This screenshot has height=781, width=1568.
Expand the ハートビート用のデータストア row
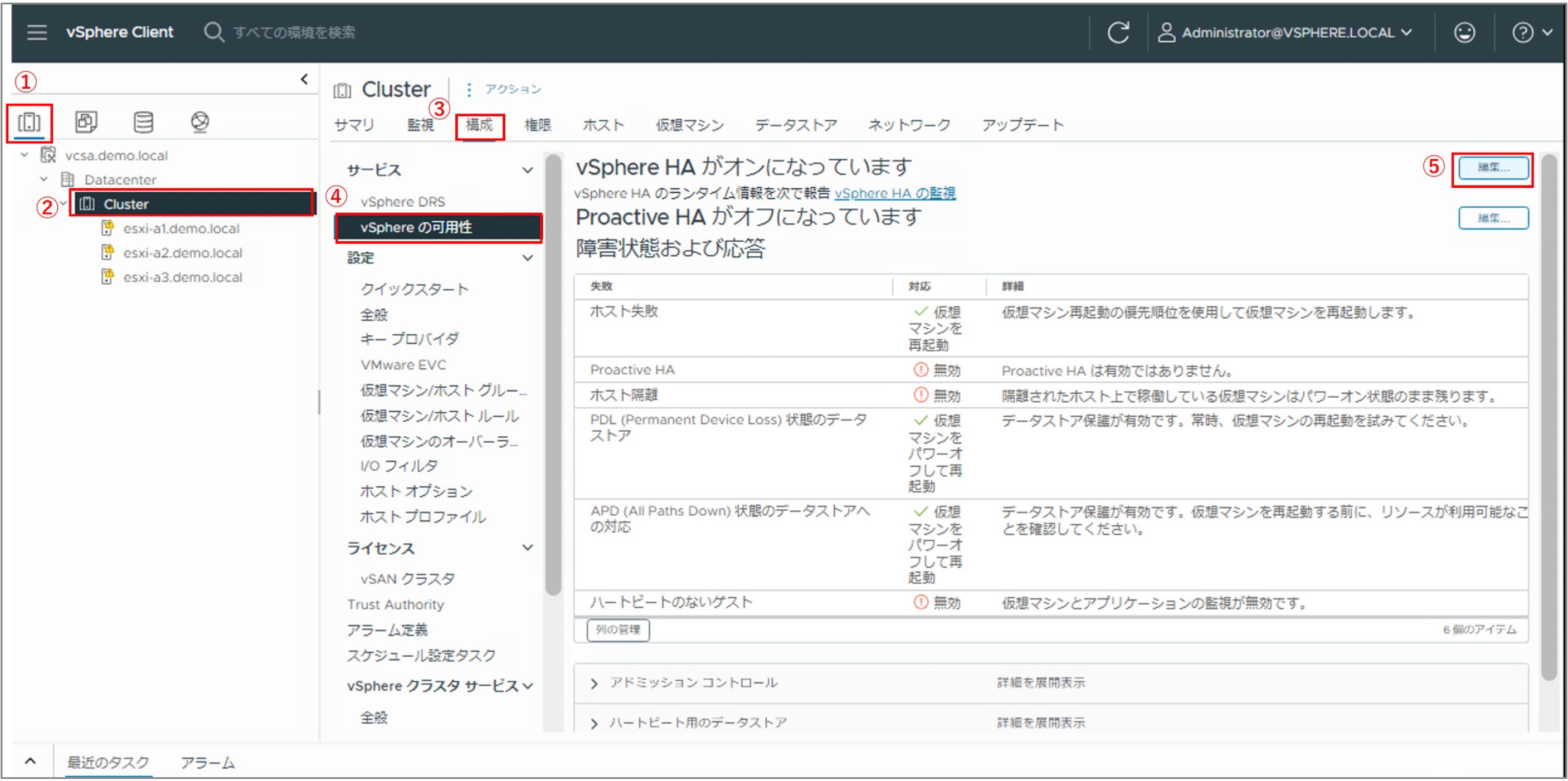coord(594,723)
